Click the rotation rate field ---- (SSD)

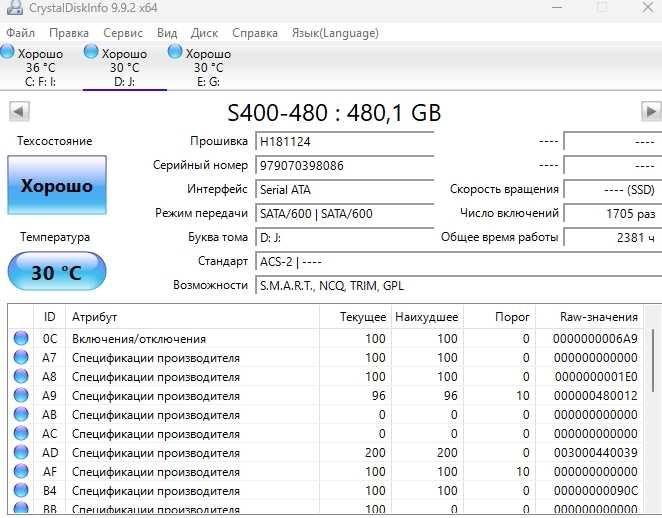pyautogui.click(x=613, y=190)
